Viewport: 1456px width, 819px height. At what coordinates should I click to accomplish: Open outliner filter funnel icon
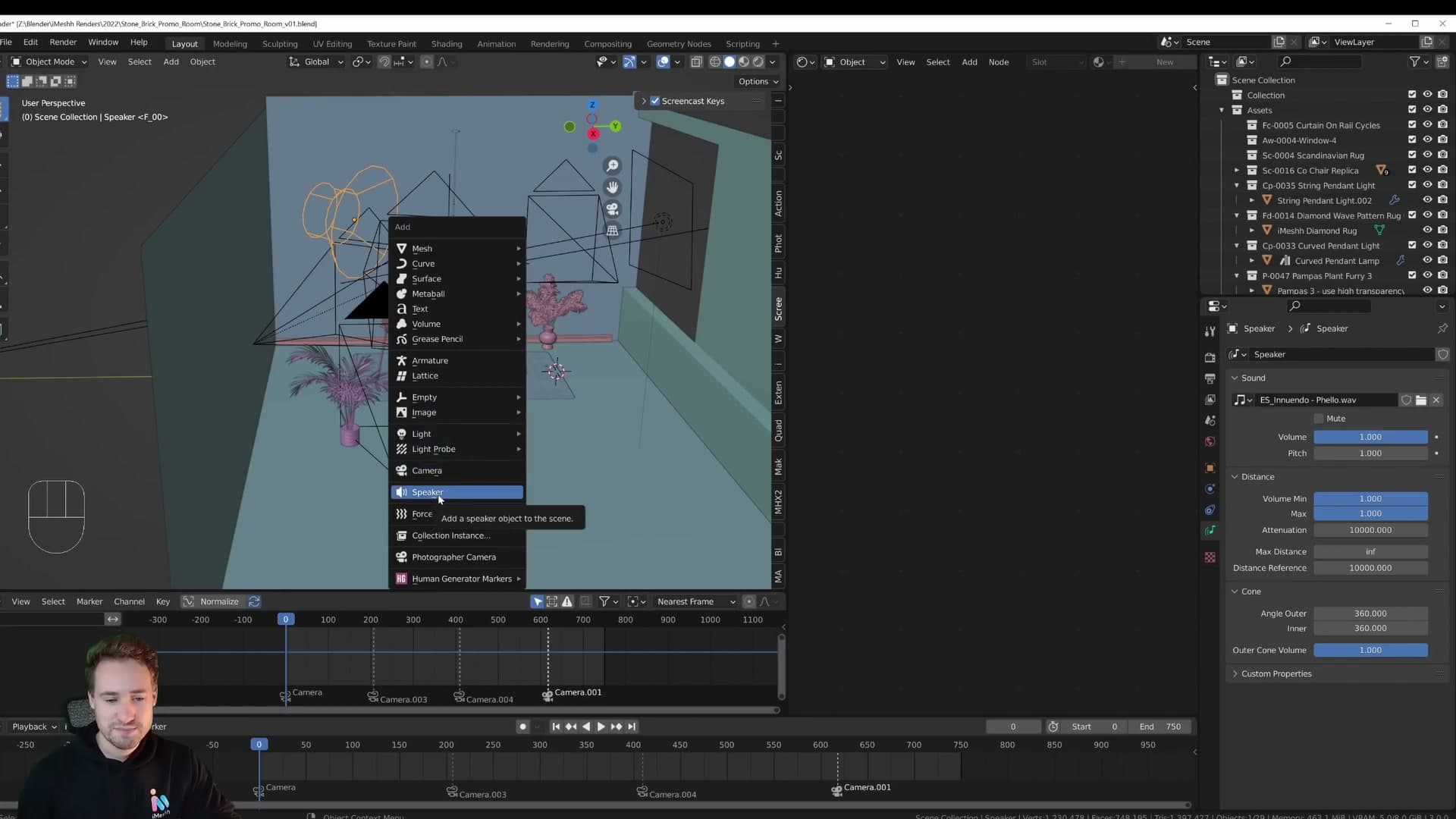pyautogui.click(x=1415, y=61)
